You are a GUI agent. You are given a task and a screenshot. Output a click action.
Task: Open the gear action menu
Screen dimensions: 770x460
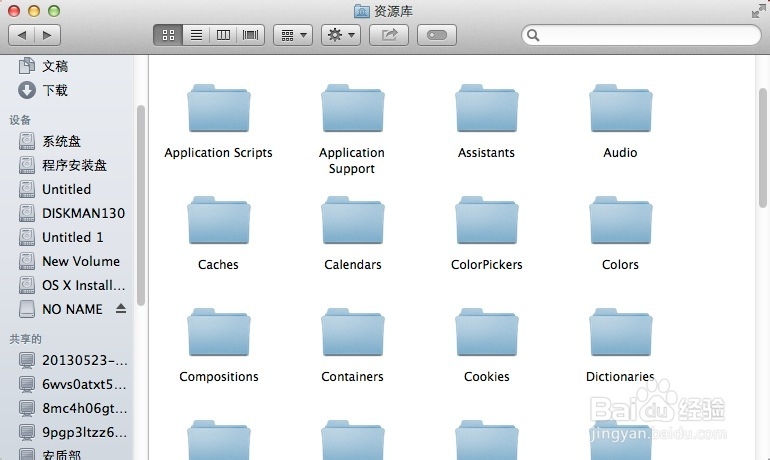[x=341, y=35]
